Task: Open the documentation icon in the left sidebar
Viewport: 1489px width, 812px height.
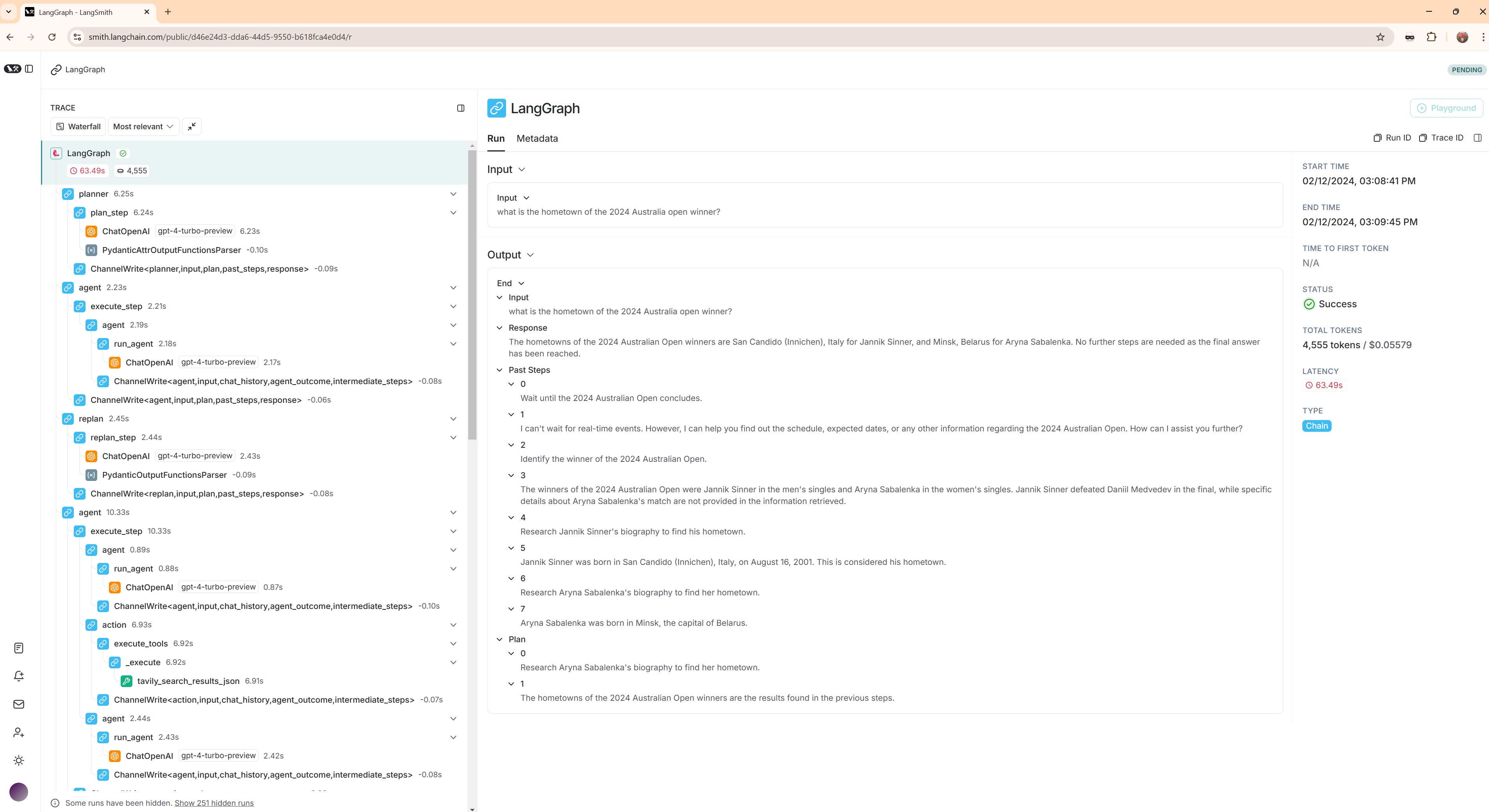Action: click(18, 648)
